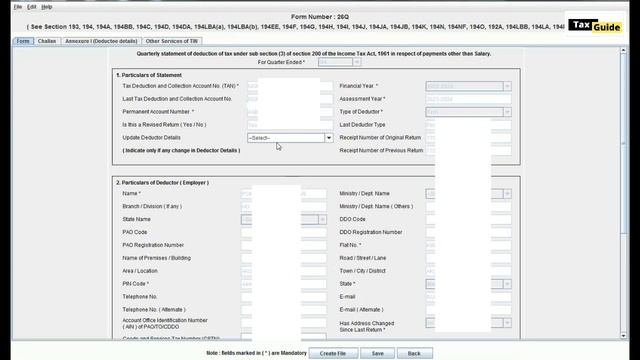This screenshot has height=360, width=640.
Task: Click the Assessment Year field
Action: [x=468, y=99]
